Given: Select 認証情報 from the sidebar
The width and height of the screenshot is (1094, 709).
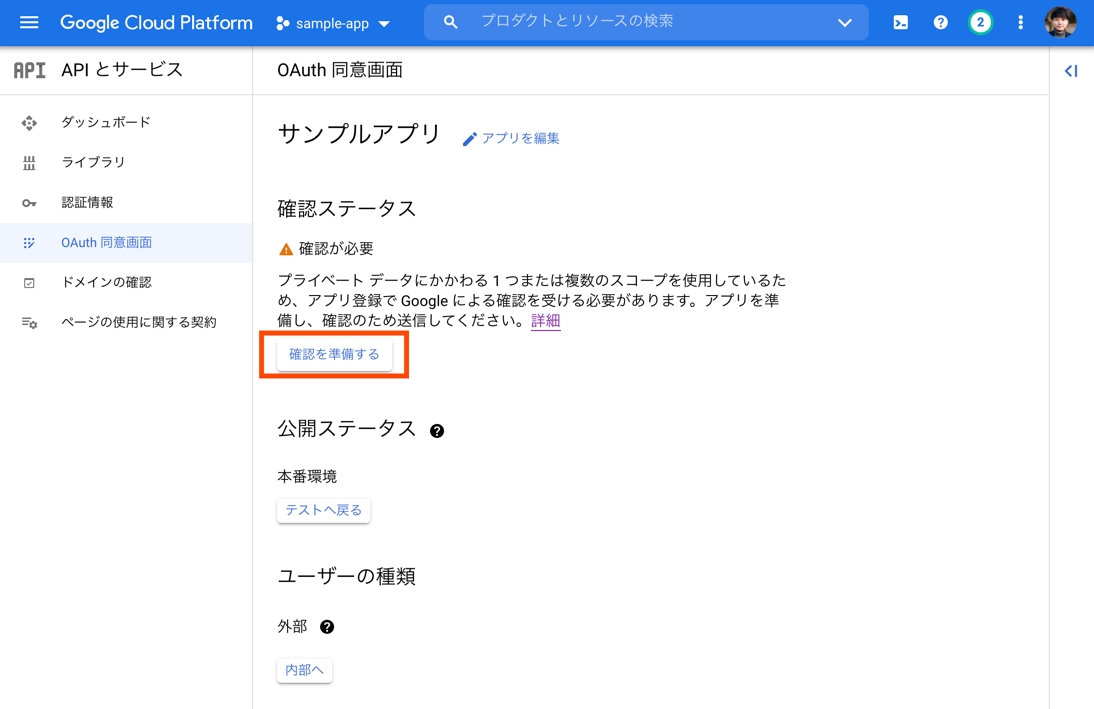Looking at the screenshot, I should pos(87,202).
